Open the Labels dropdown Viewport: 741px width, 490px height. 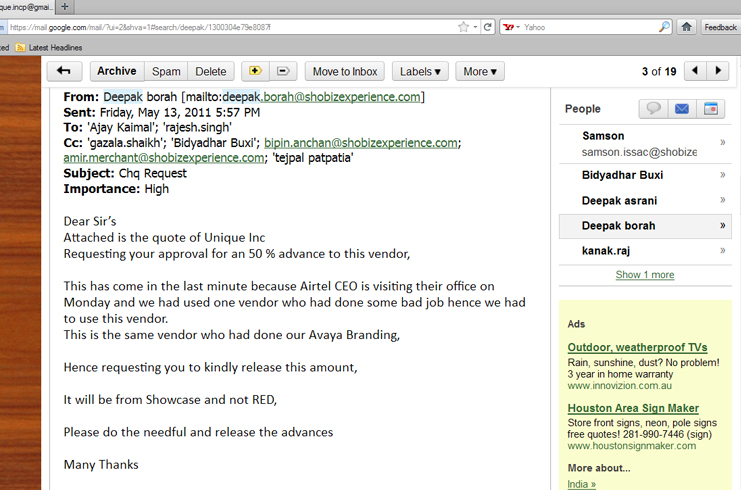pos(420,71)
